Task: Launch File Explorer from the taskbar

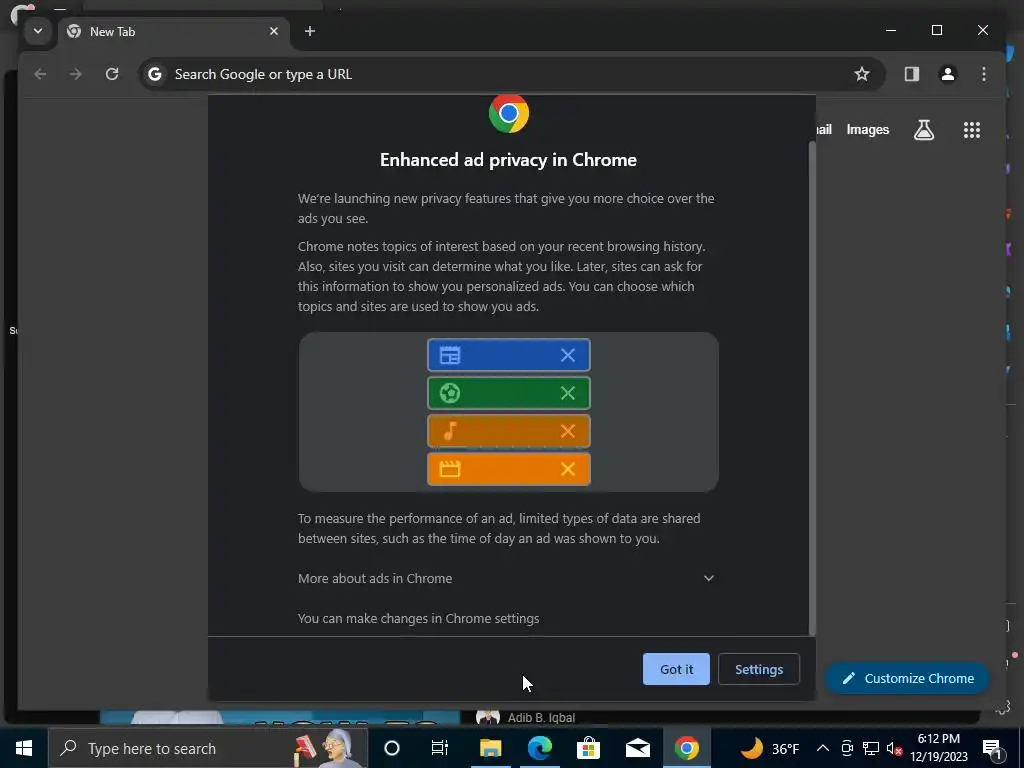Action: click(490, 748)
